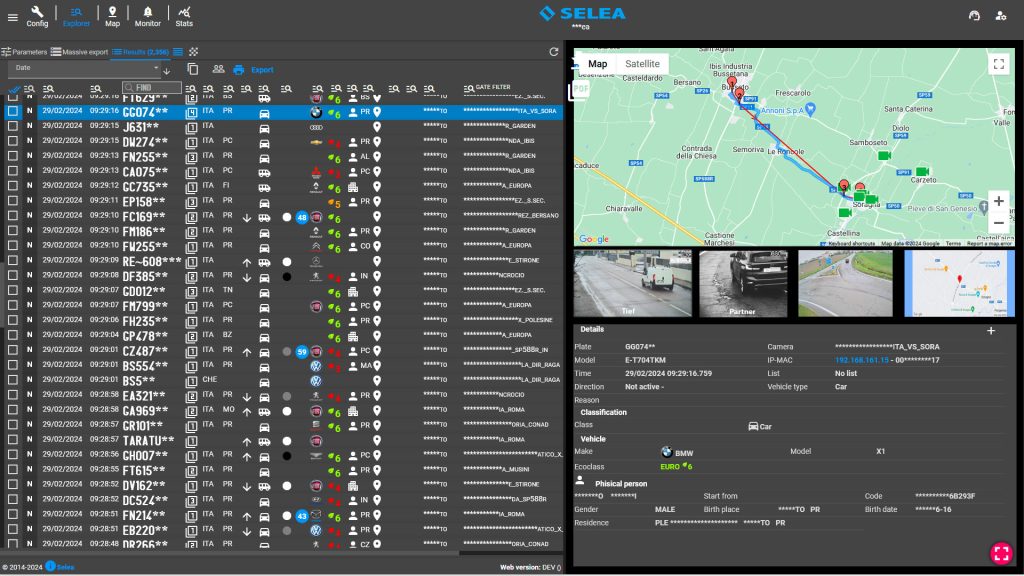Refresh the results list
The height and width of the screenshot is (576, 1024).
click(x=554, y=52)
